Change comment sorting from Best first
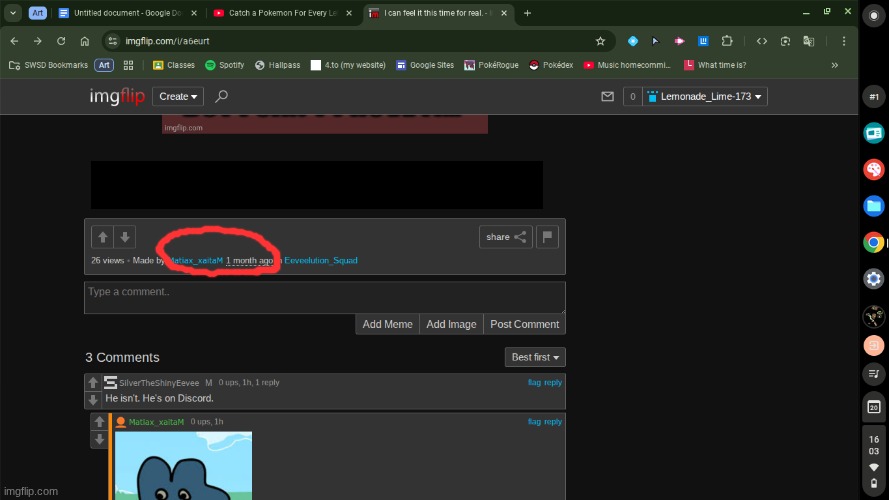Viewport: 889px width, 500px height. (x=537, y=357)
